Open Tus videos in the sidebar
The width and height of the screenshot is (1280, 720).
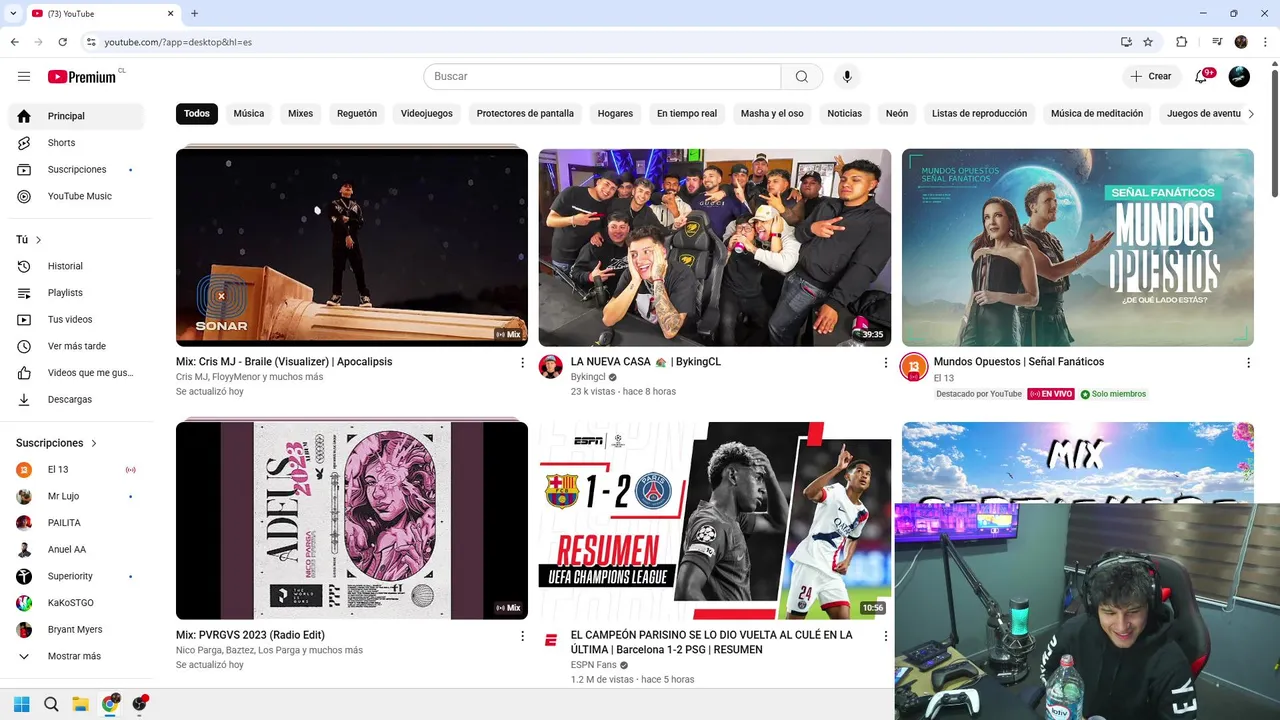click(x=76, y=319)
